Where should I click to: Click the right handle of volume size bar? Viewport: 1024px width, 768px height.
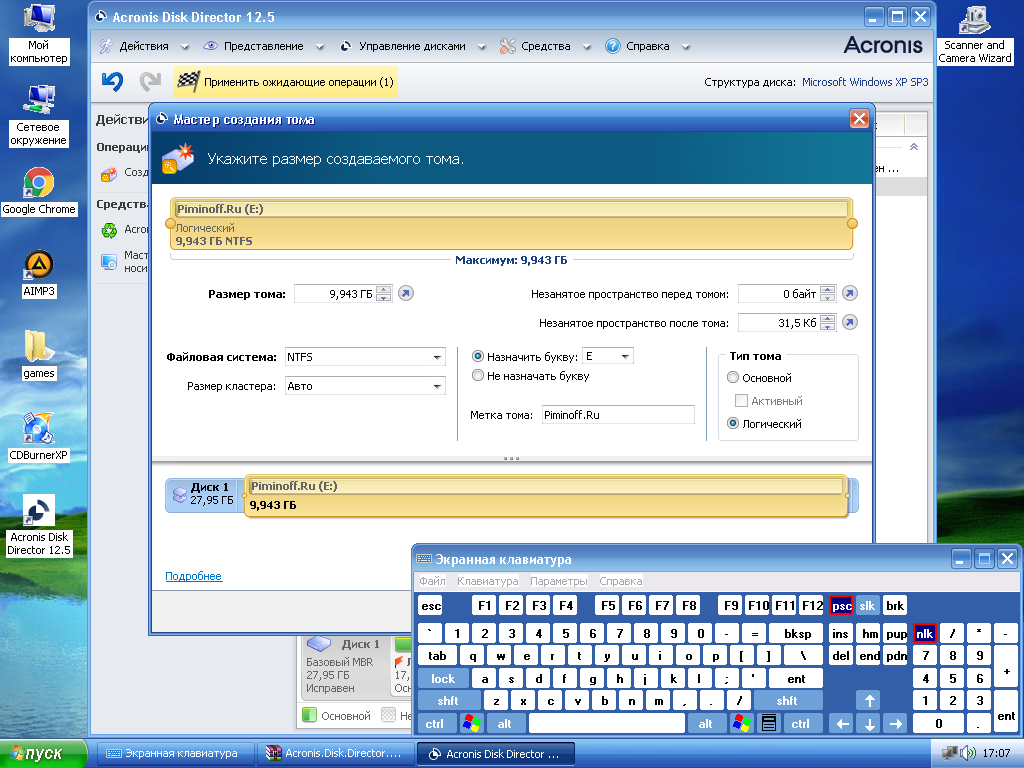(x=852, y=223)
